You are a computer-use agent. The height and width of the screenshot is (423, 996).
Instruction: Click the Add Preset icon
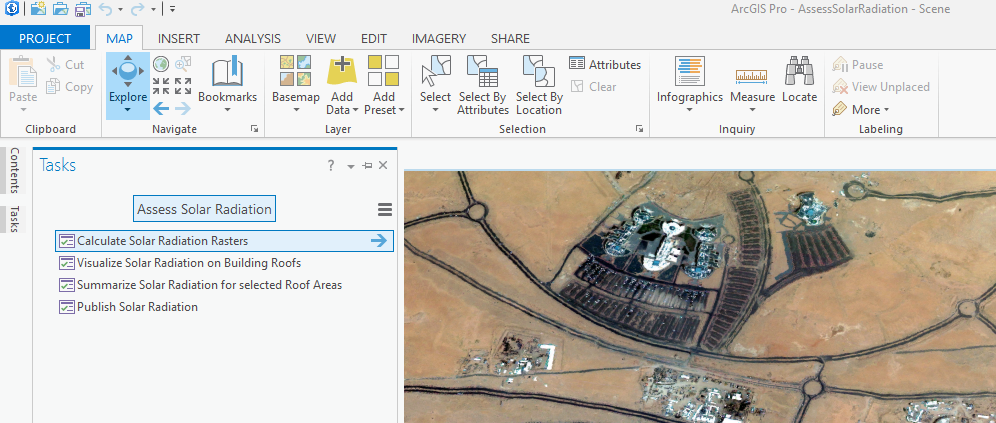[x=384, y=70]
